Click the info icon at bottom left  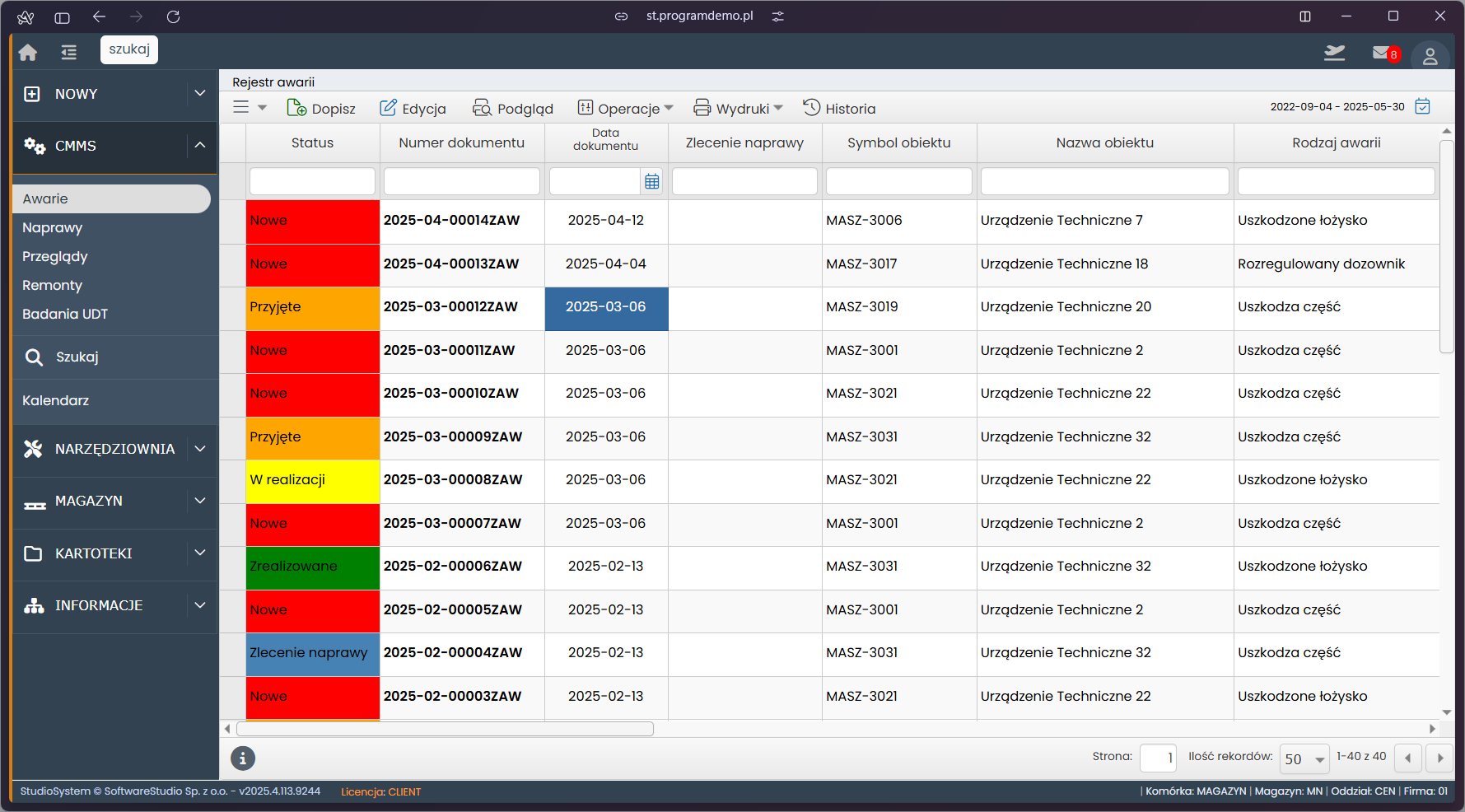pyautogui.click(x=243, y=758)
